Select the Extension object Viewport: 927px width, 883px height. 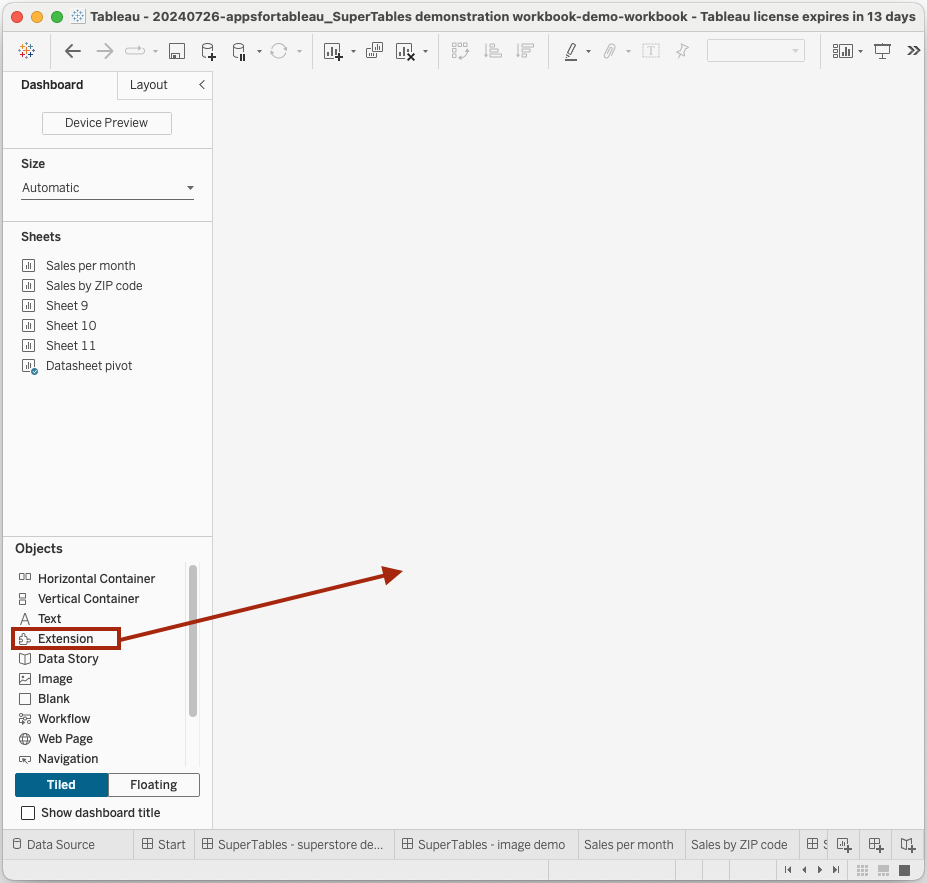click(66, 638)
